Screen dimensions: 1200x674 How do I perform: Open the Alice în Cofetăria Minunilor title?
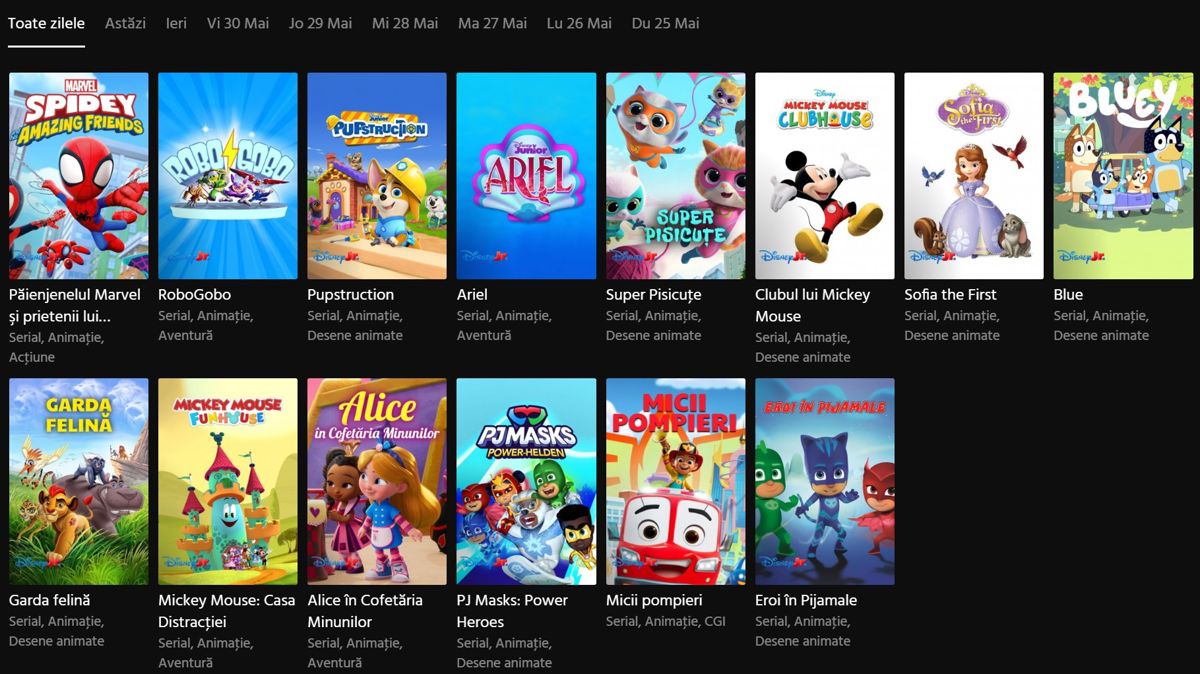coord(365,611)
